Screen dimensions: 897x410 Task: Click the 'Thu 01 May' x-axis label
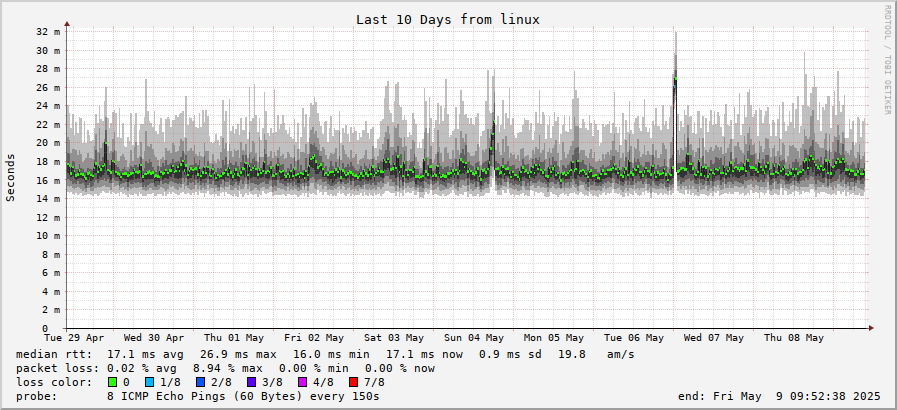pyautogui.click(x=234, y=338)
